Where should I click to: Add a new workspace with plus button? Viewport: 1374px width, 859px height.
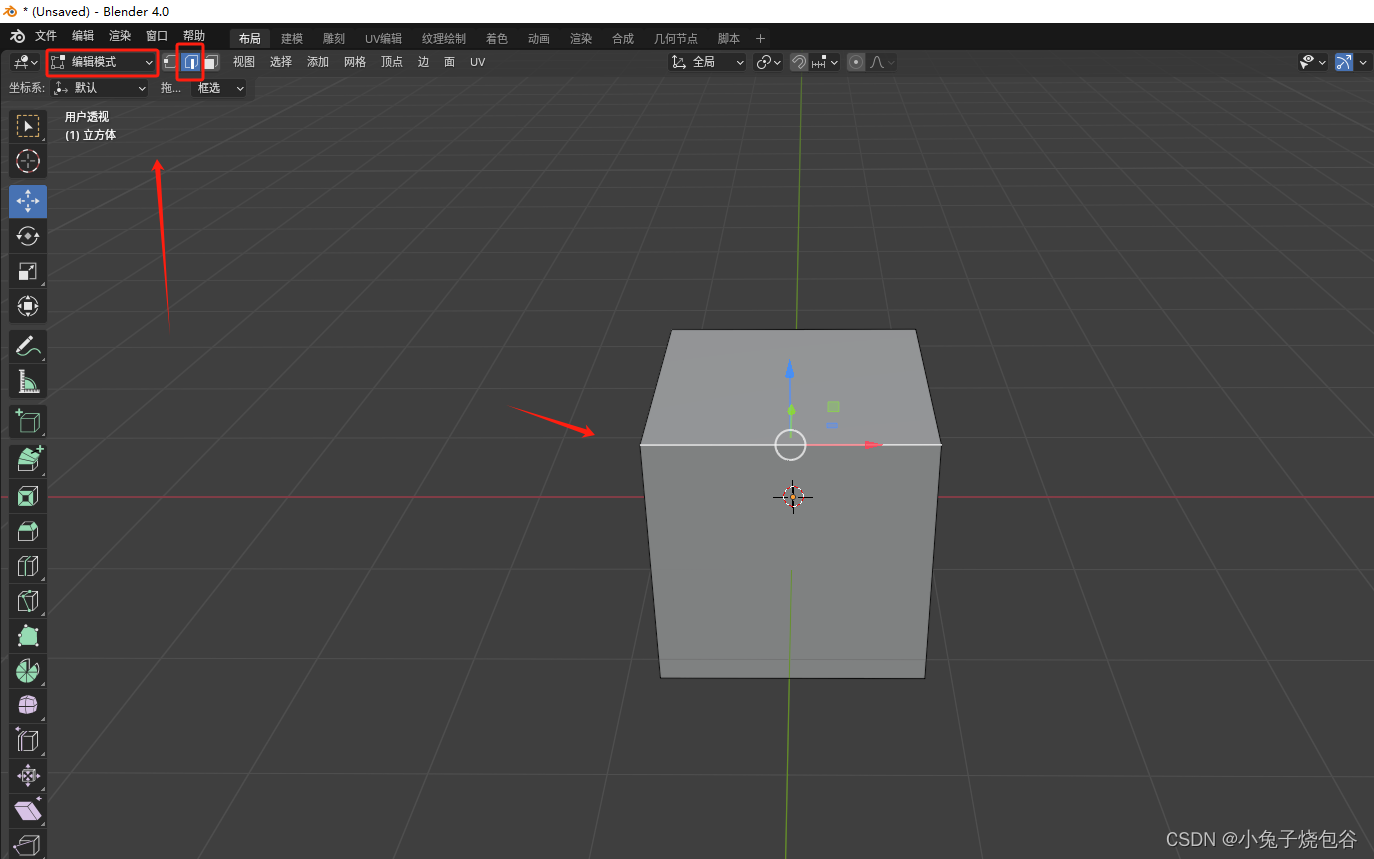click(x=760, y=39)
